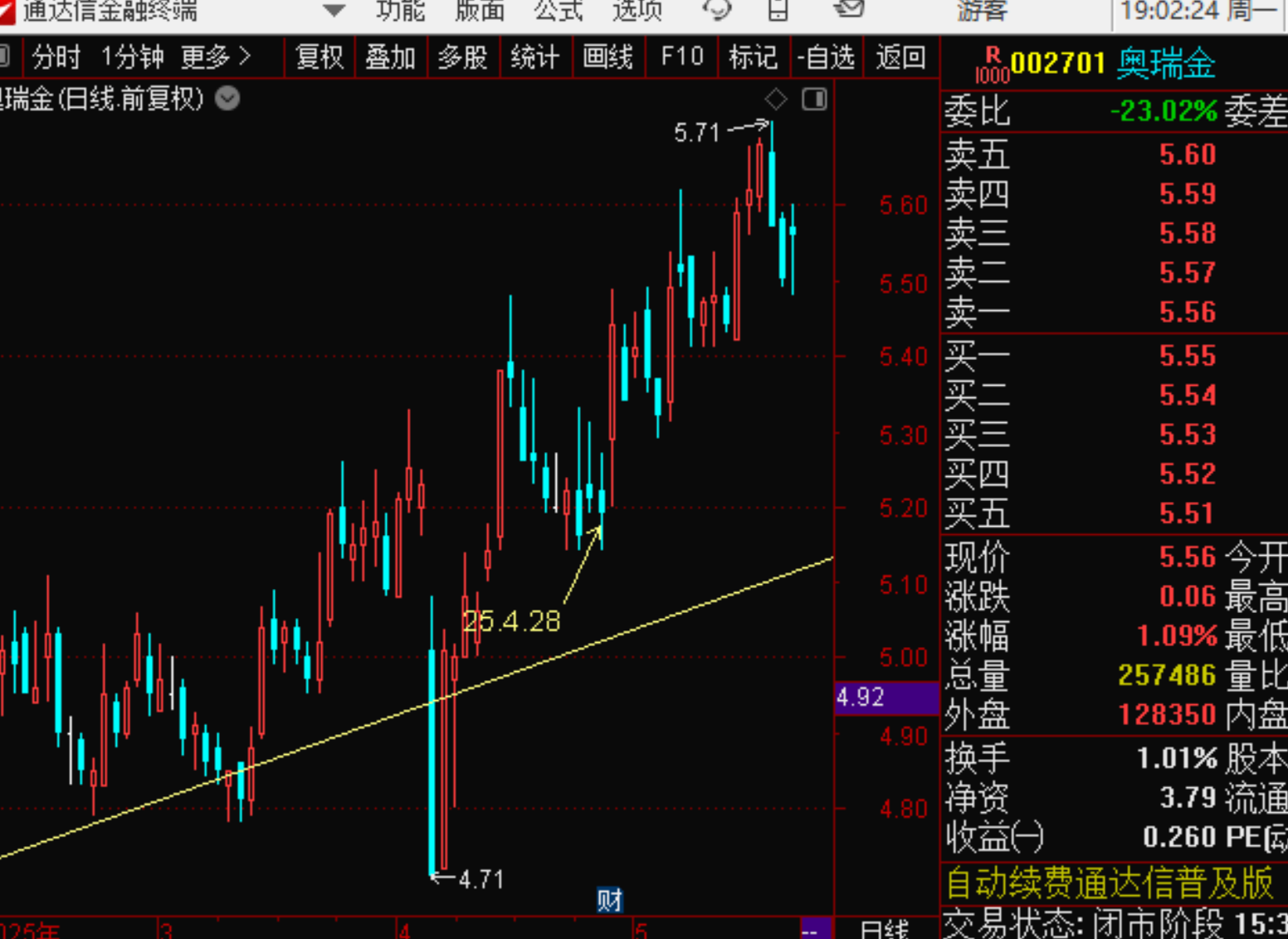The image size is (1288, 939).
Task: Open the 公式 menu
Action: tap(559, 11)
